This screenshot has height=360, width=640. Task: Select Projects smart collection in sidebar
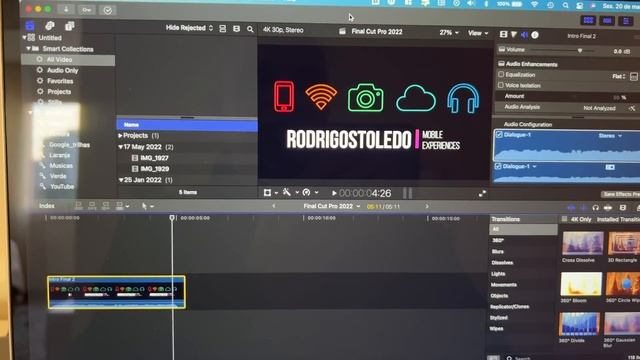59,91
